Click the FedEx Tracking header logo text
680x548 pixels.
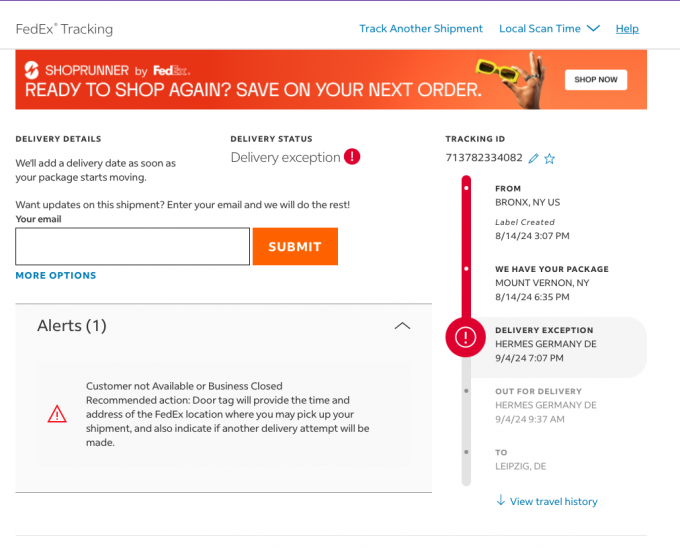(x=64, y=29)
